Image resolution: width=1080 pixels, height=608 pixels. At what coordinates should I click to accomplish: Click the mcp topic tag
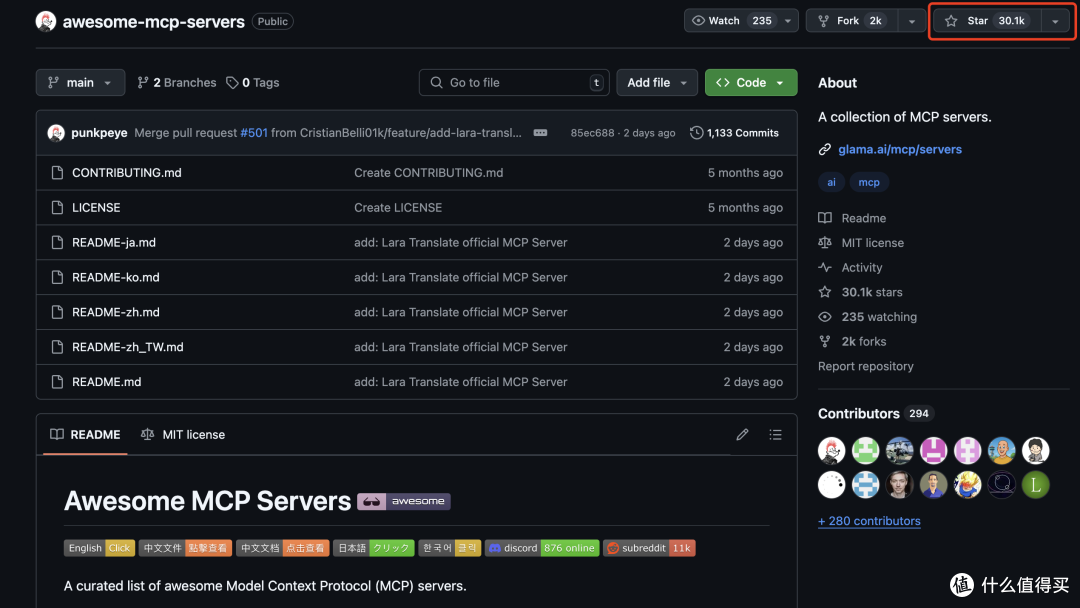click(x=869, y=182)
